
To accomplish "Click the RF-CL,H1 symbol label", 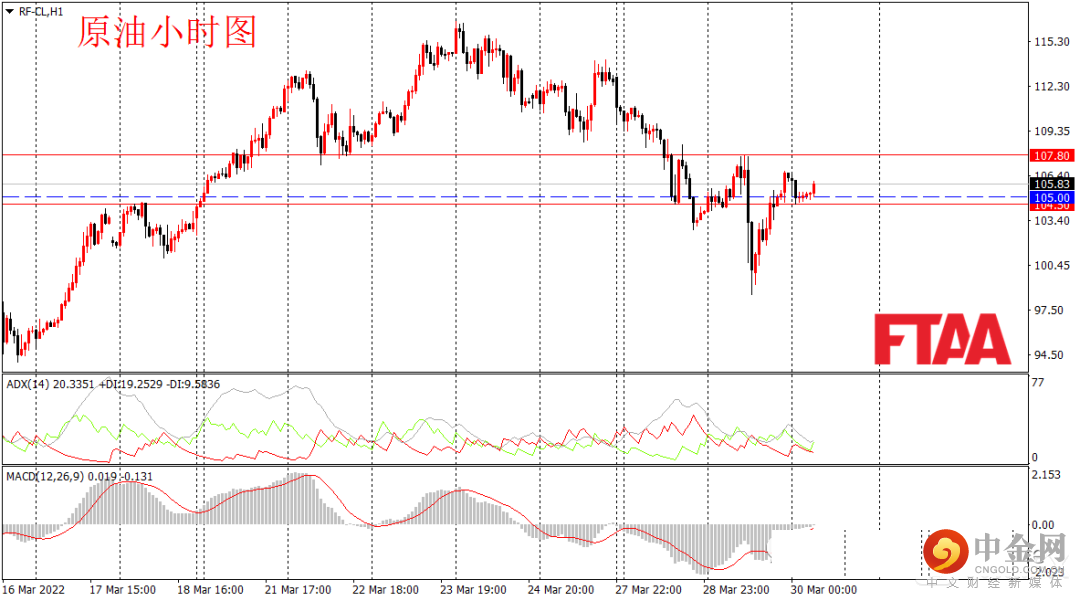I will point(41,12).
